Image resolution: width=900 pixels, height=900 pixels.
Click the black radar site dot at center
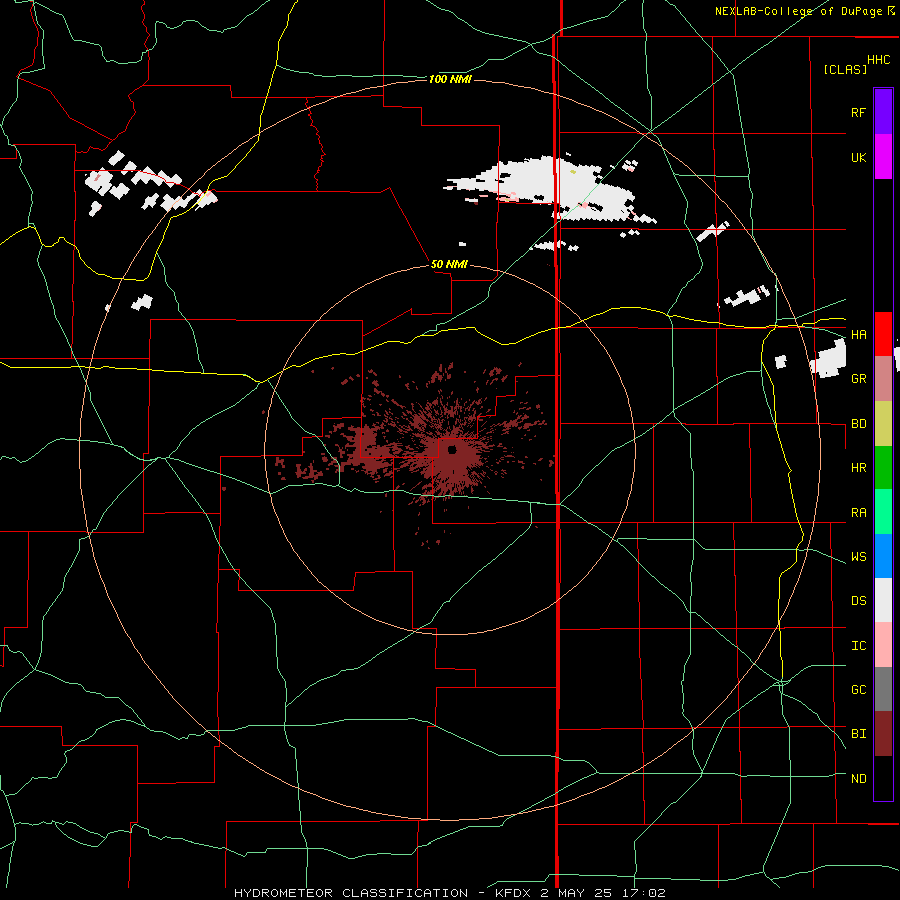pos(452,449)
